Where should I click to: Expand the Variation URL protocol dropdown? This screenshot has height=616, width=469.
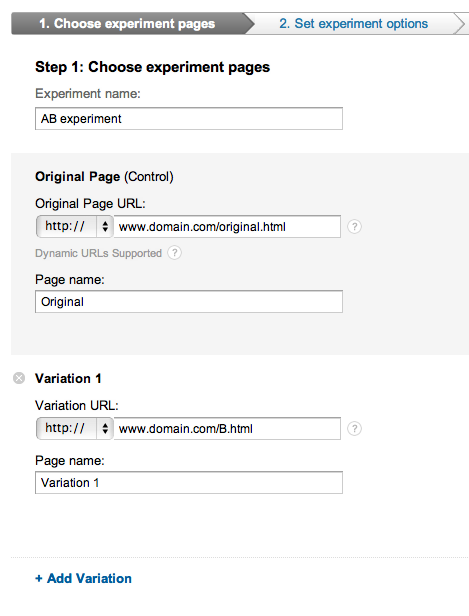[75, 428]
